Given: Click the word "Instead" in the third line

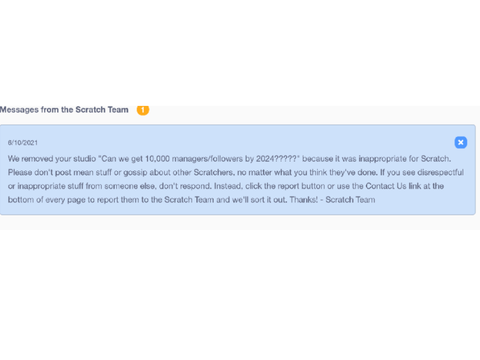Looking at the screenshot, I should click(x=228, y=186).
